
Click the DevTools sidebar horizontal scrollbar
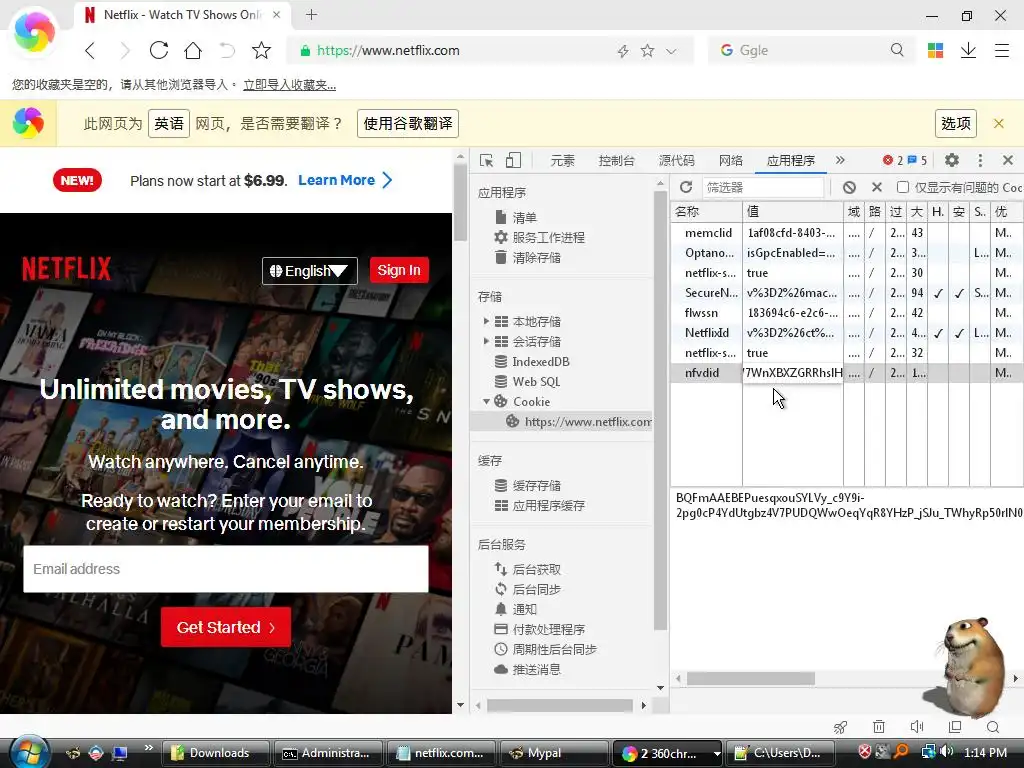click(x=560, y=705)
